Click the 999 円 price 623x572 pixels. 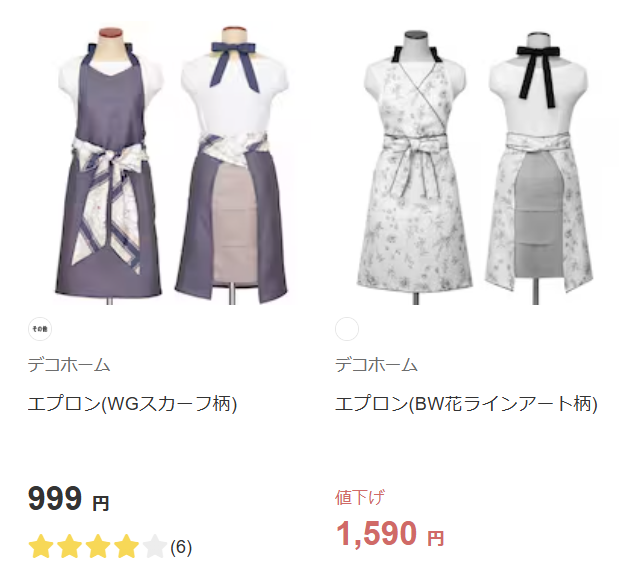pos(69,499)
